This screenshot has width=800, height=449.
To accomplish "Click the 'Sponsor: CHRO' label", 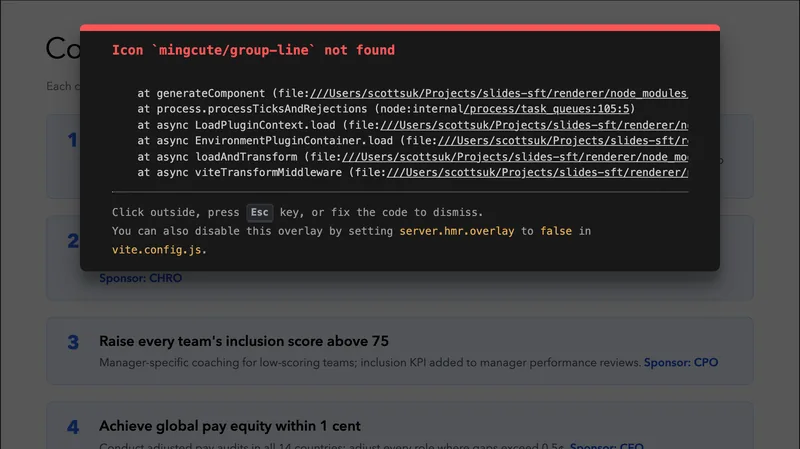I will pos(140,279).
